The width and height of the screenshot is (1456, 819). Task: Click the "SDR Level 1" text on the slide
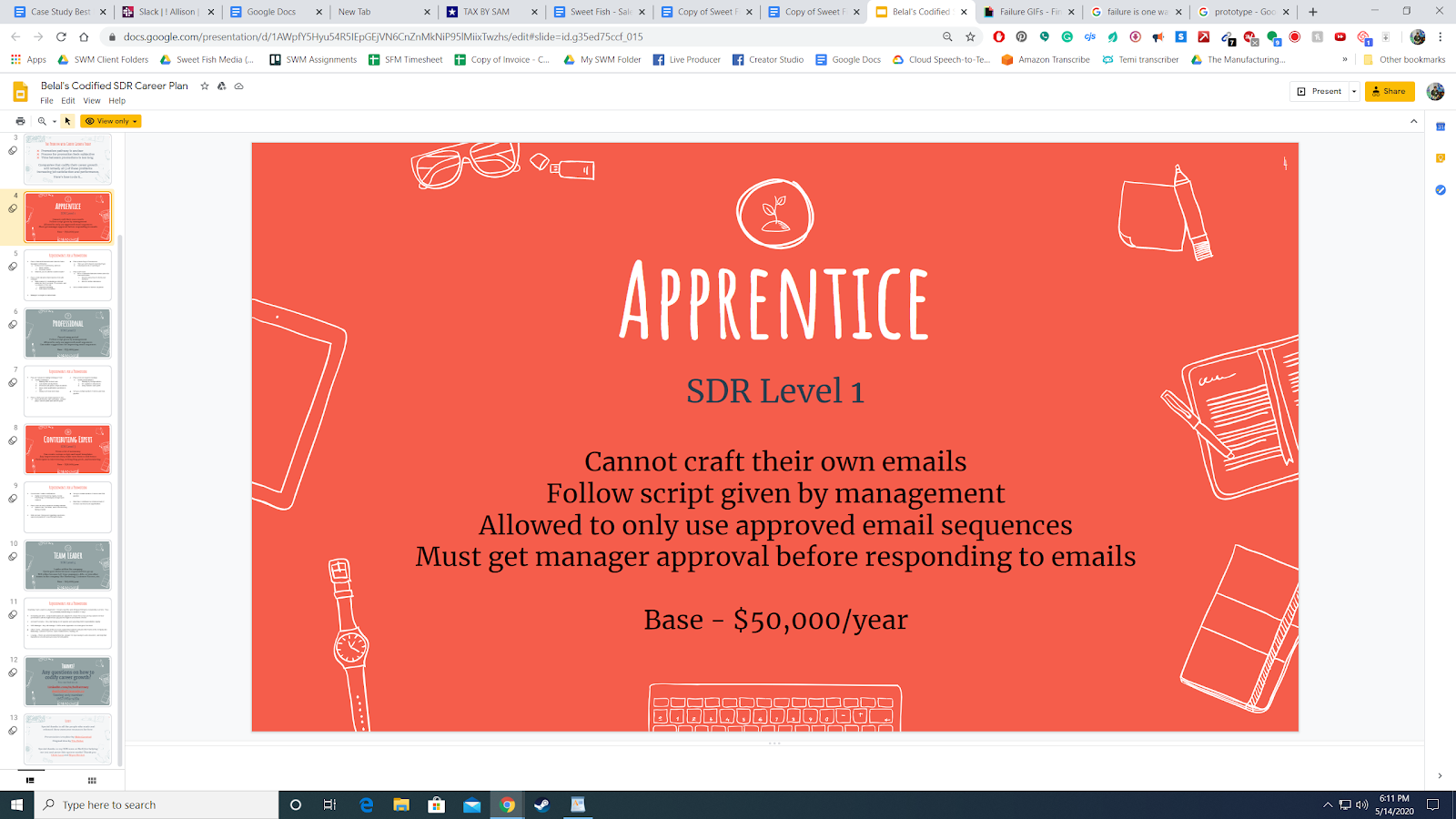(x=775, y=391)
